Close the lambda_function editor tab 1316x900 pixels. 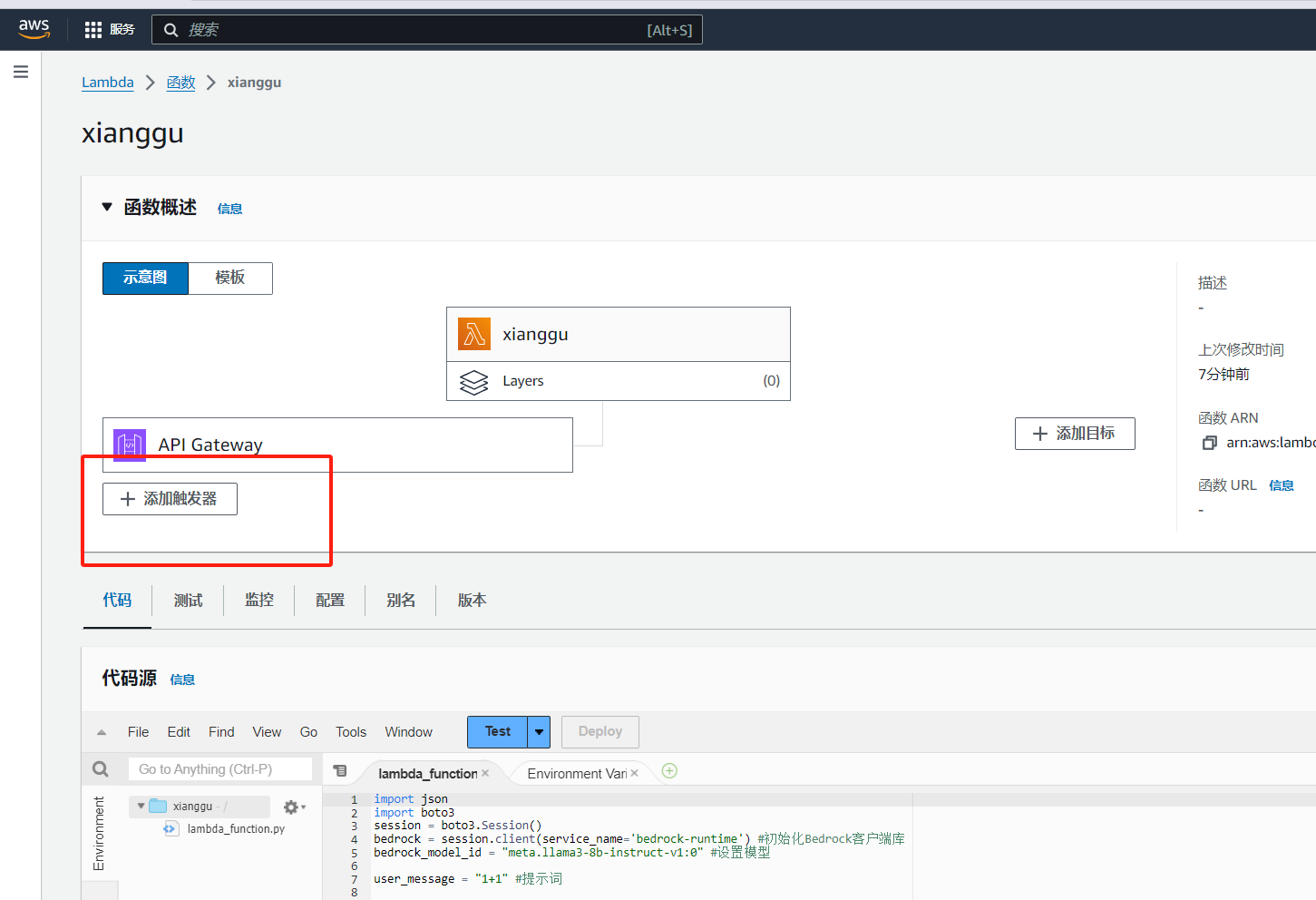point(485,773)
